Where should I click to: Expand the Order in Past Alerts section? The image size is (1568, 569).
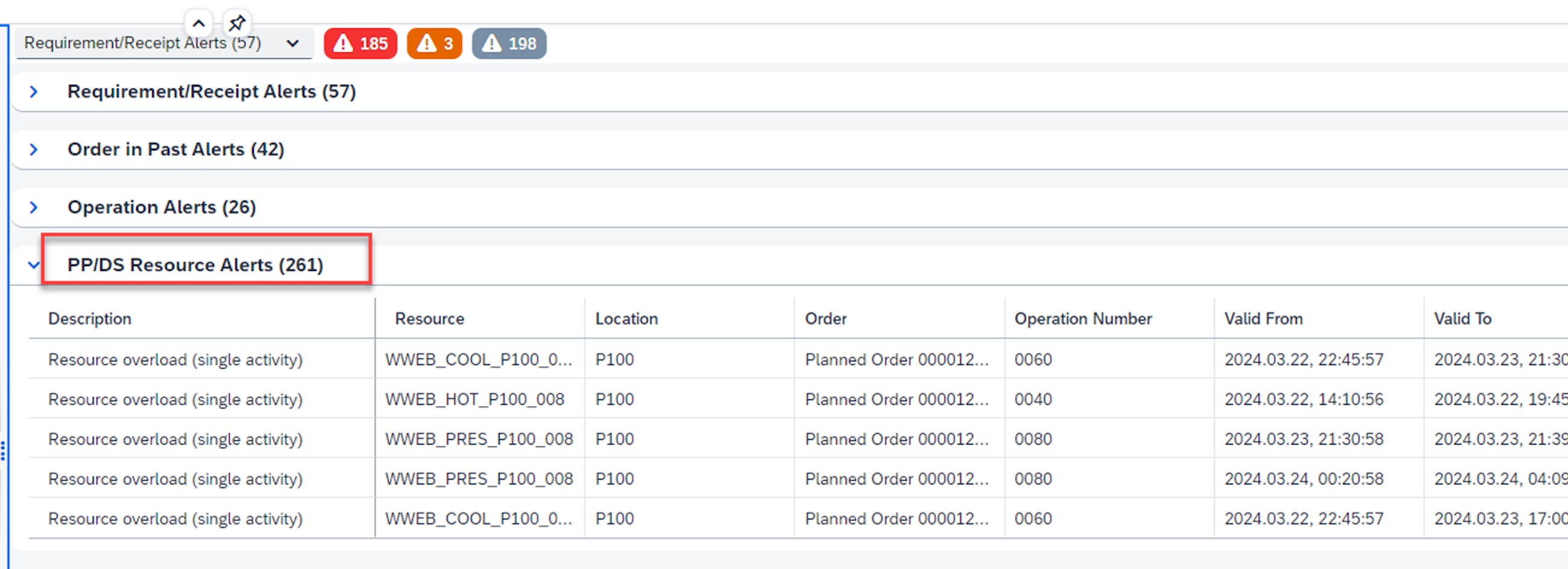tap(34, 150)
